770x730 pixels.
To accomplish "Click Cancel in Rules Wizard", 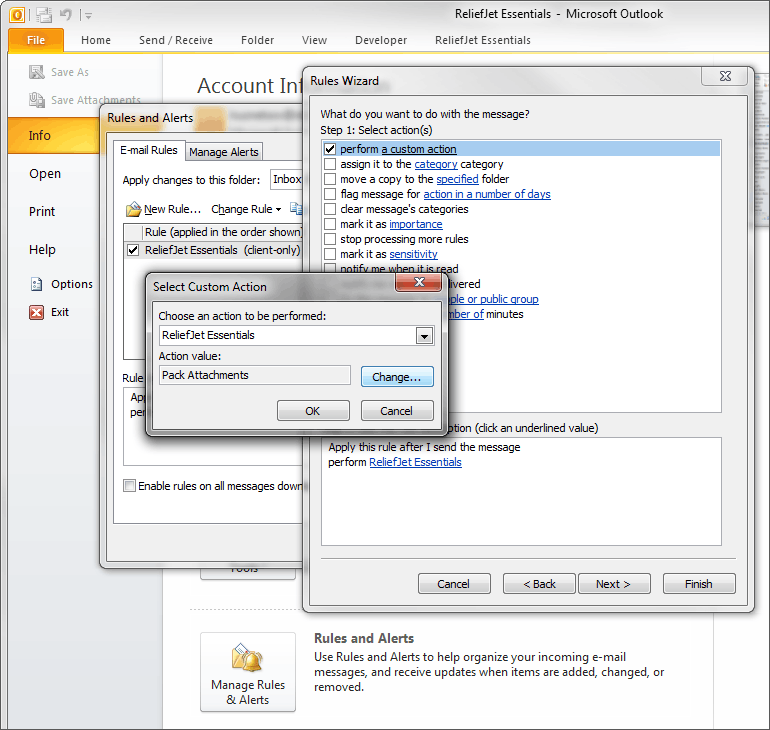I will (x=454, y=584).
